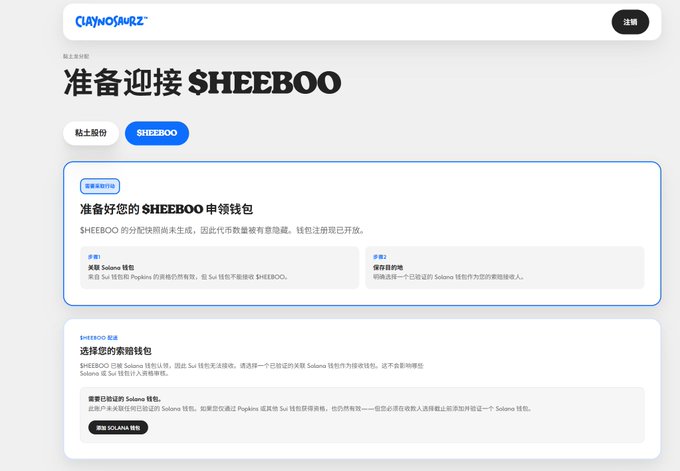Click the 步骤2 label
This screenshot has height=471, width=680.
[379, 257]
